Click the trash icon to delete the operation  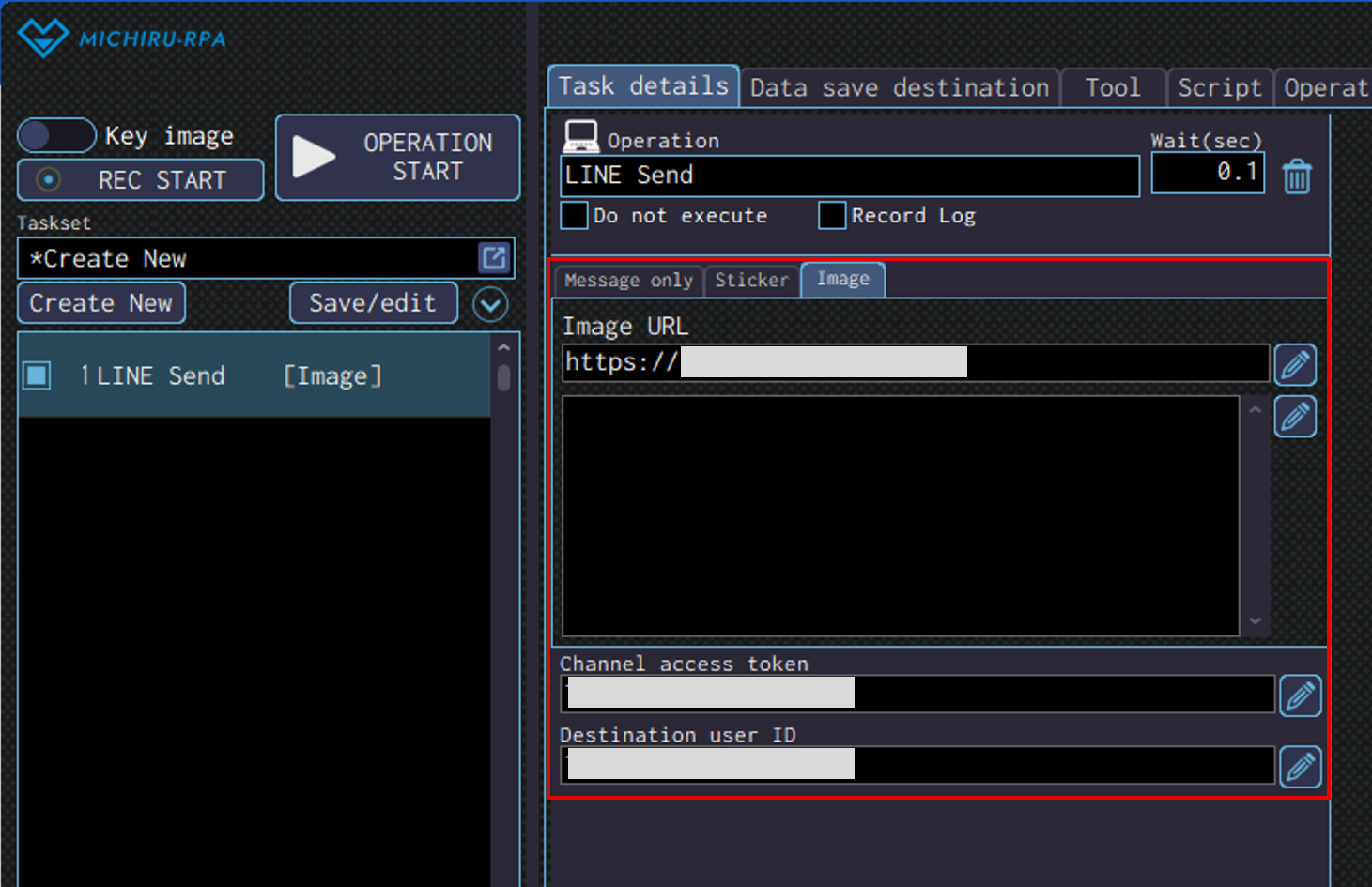coord(1297,176)
